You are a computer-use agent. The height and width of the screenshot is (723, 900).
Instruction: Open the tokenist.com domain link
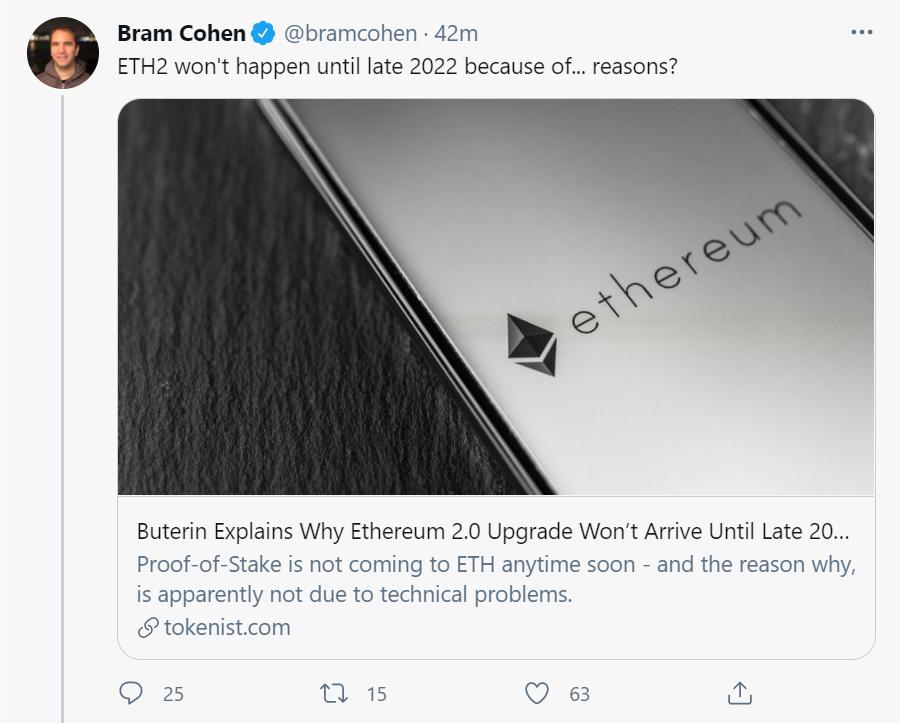[x=227, y=628]
